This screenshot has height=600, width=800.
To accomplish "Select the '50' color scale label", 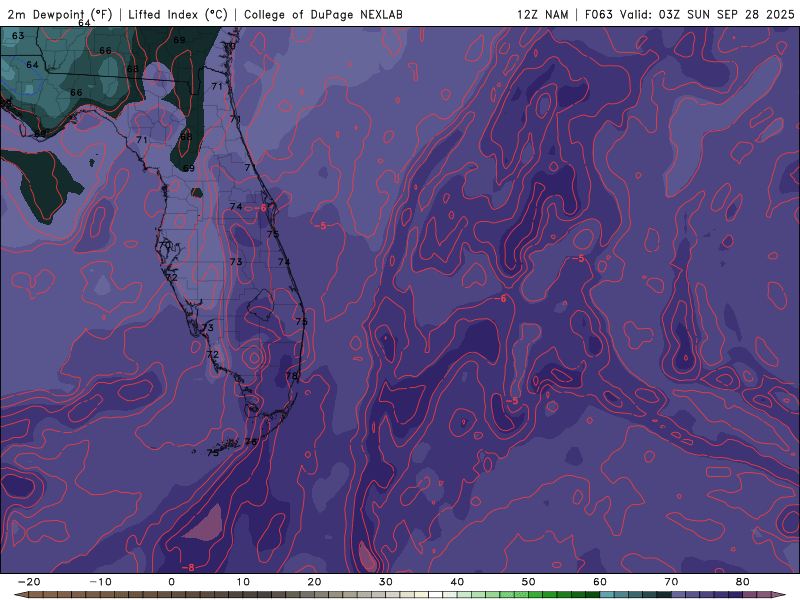I will (529, 582).
